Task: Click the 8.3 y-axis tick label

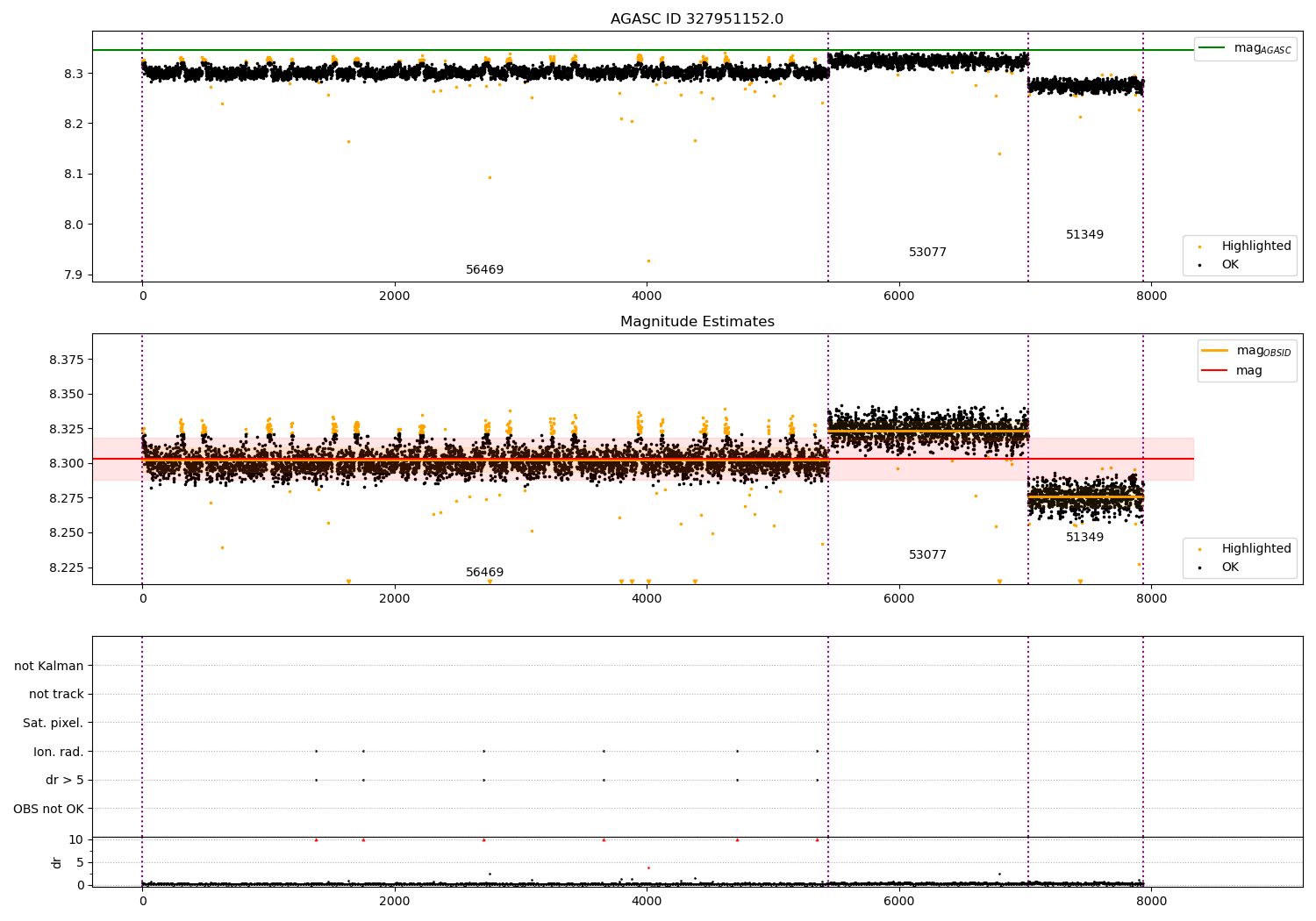Action: pos(74,74)
